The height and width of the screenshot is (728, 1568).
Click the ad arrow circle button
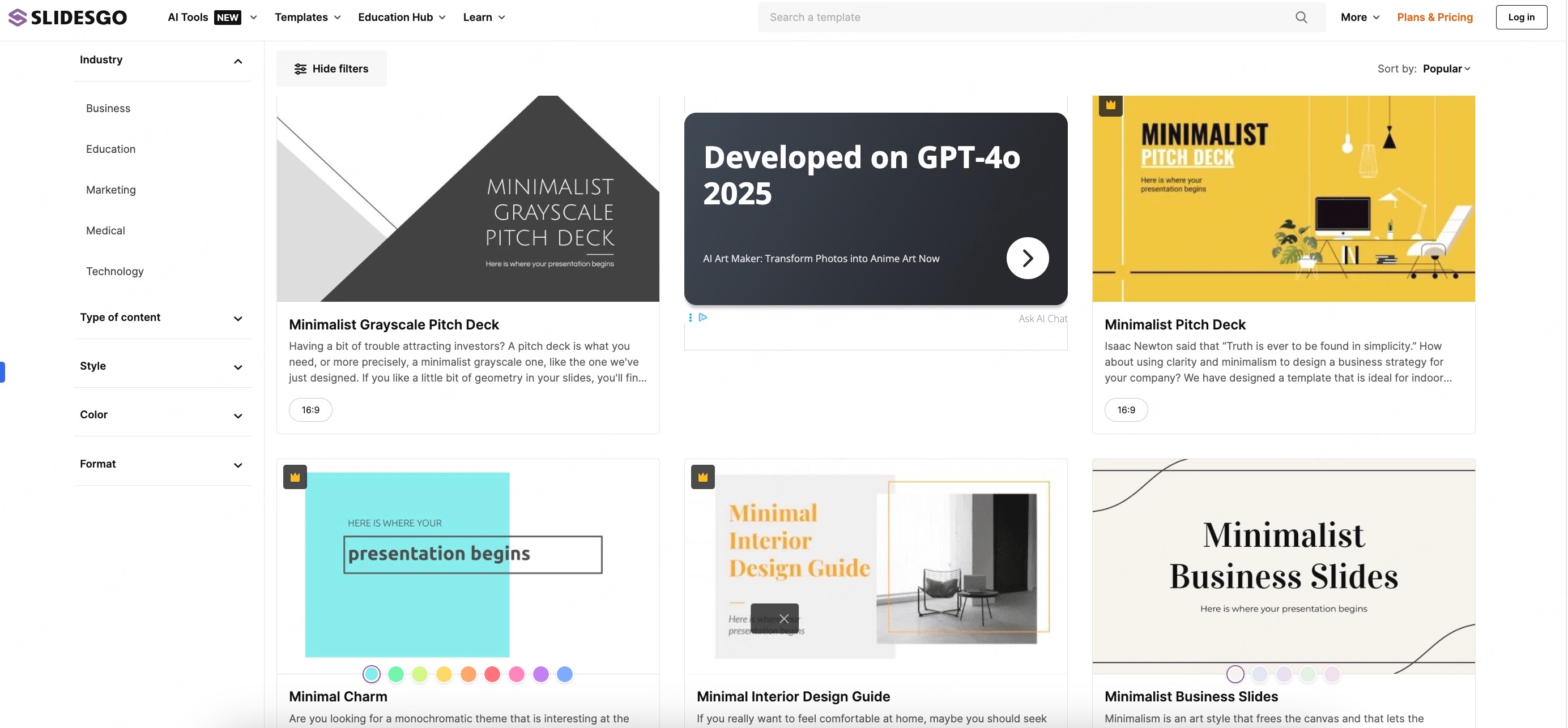(1028, 258)
